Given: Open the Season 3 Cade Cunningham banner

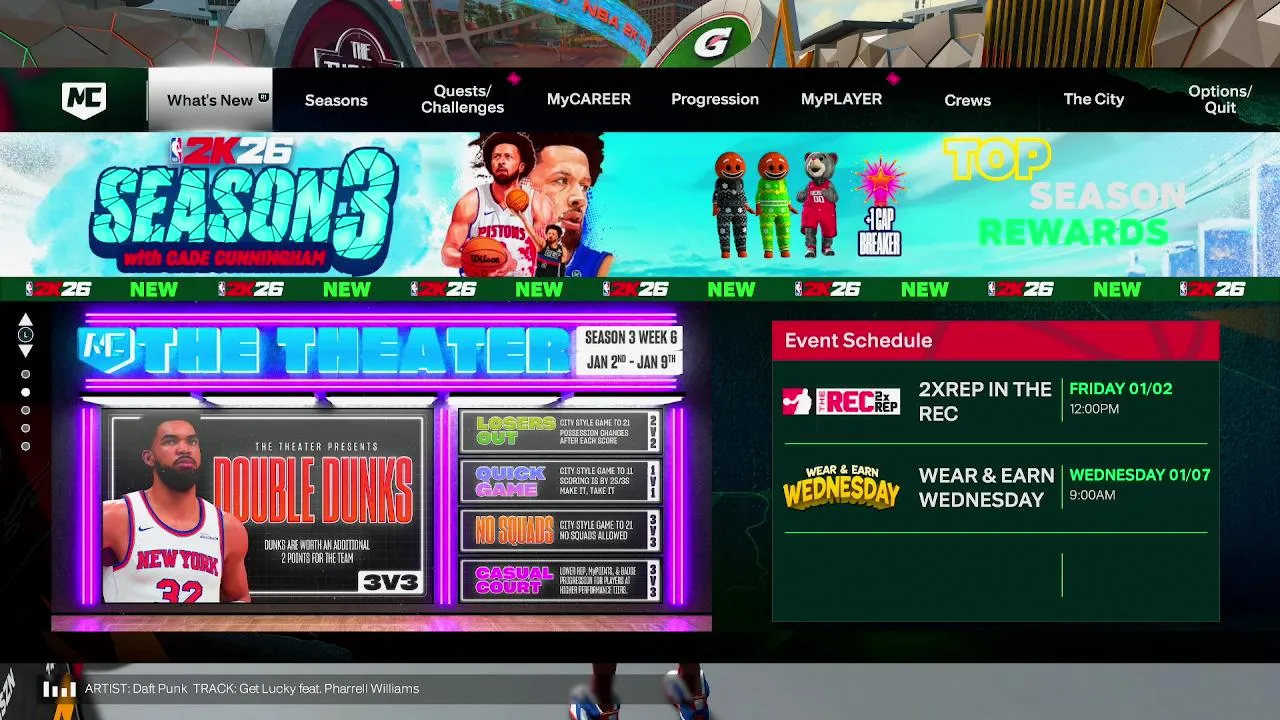Looking at the screenshot, I should tap(350, 204).
